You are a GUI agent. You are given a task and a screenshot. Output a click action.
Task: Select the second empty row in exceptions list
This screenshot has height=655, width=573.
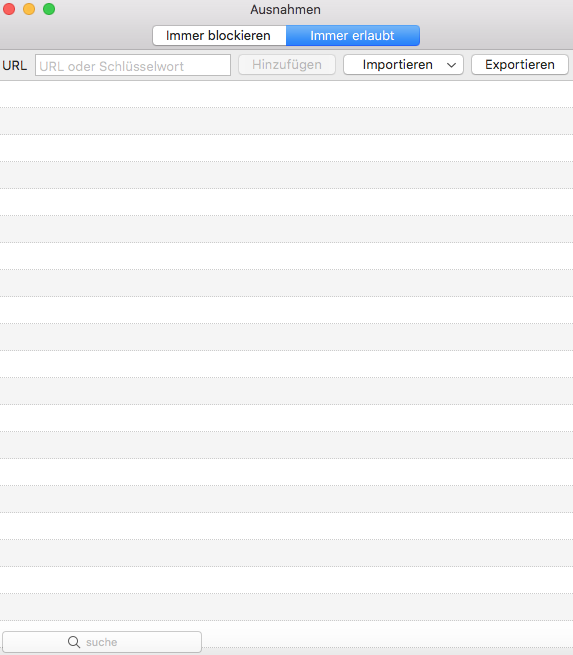coord(286,121)
